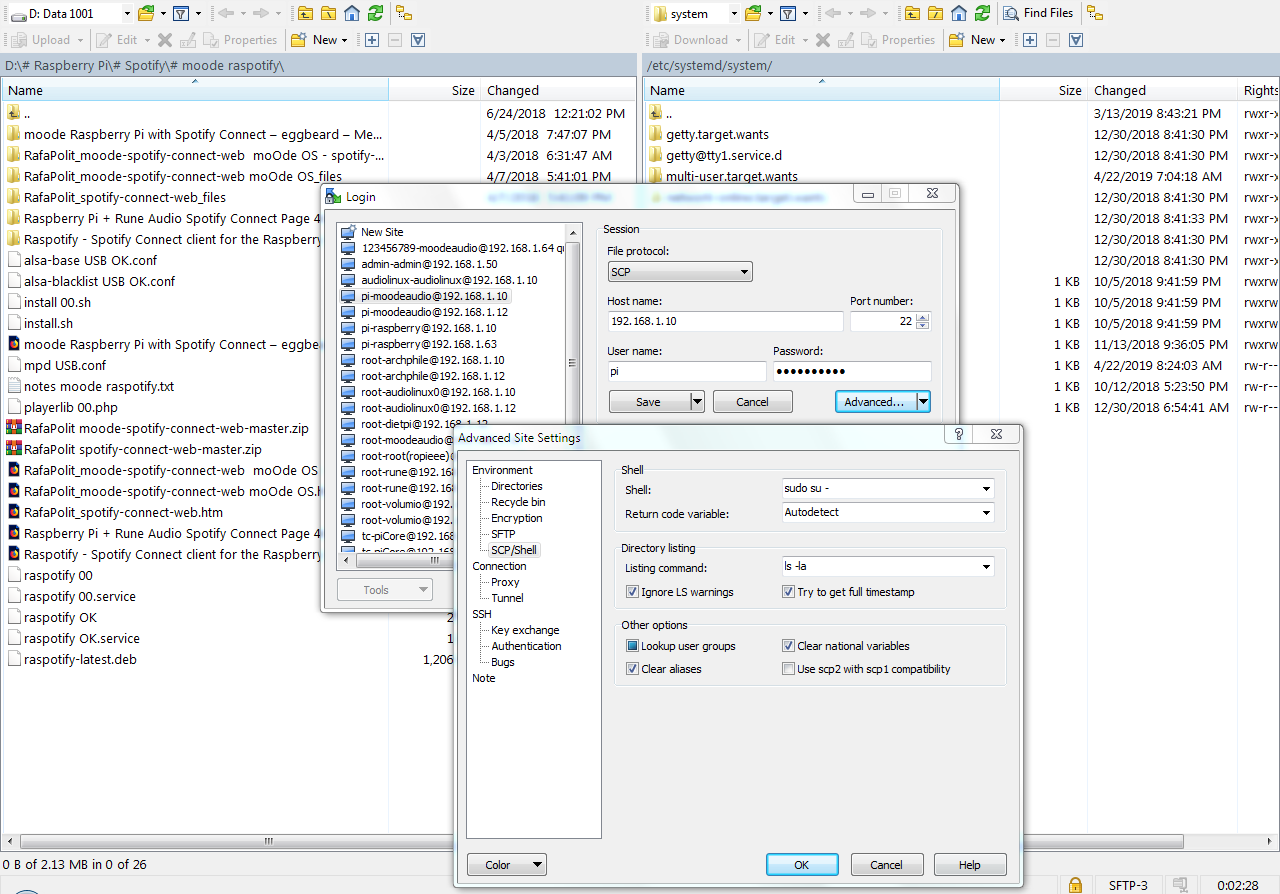The height and width of the screenshot is (894, 1280).
Task: Go to home directory in local panel
Action: tap(352, 13)
